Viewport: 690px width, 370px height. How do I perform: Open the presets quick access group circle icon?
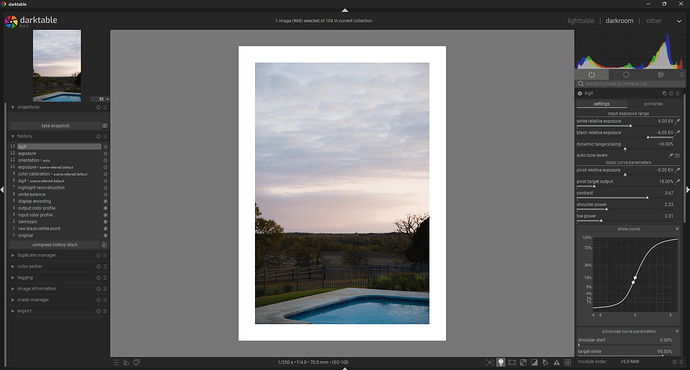626,75
